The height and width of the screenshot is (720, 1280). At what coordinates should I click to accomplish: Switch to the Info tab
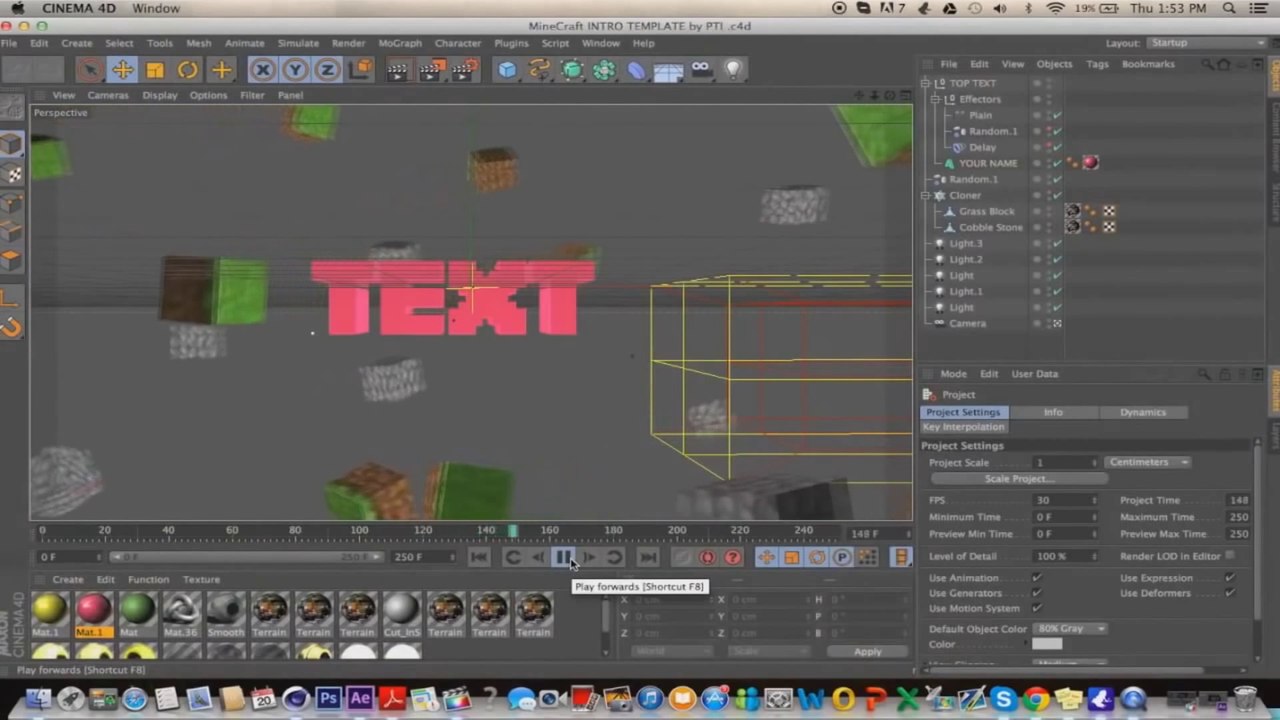tap(1053, 412)
